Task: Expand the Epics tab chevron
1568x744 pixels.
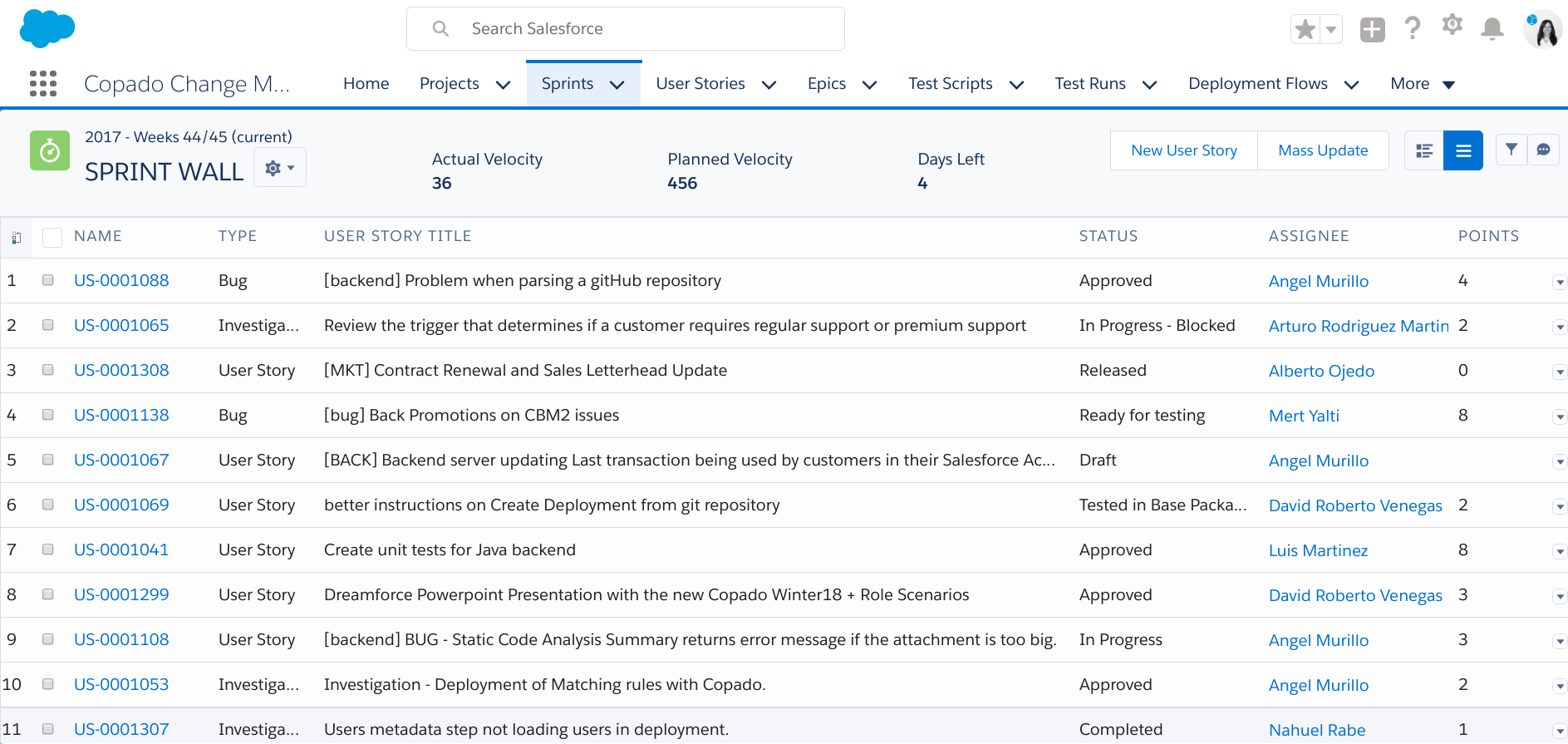Action: 869,85
